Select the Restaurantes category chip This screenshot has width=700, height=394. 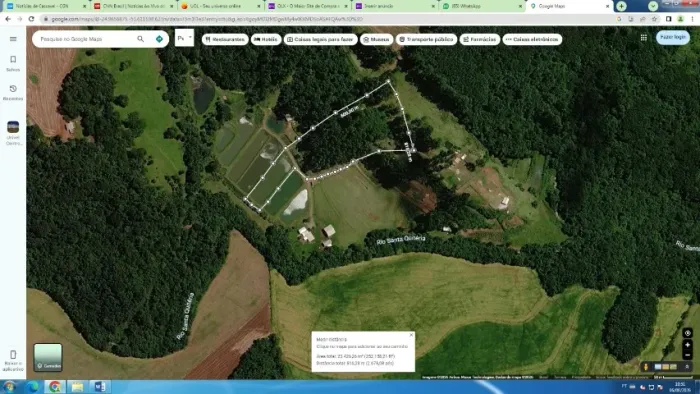coord(225,39)
